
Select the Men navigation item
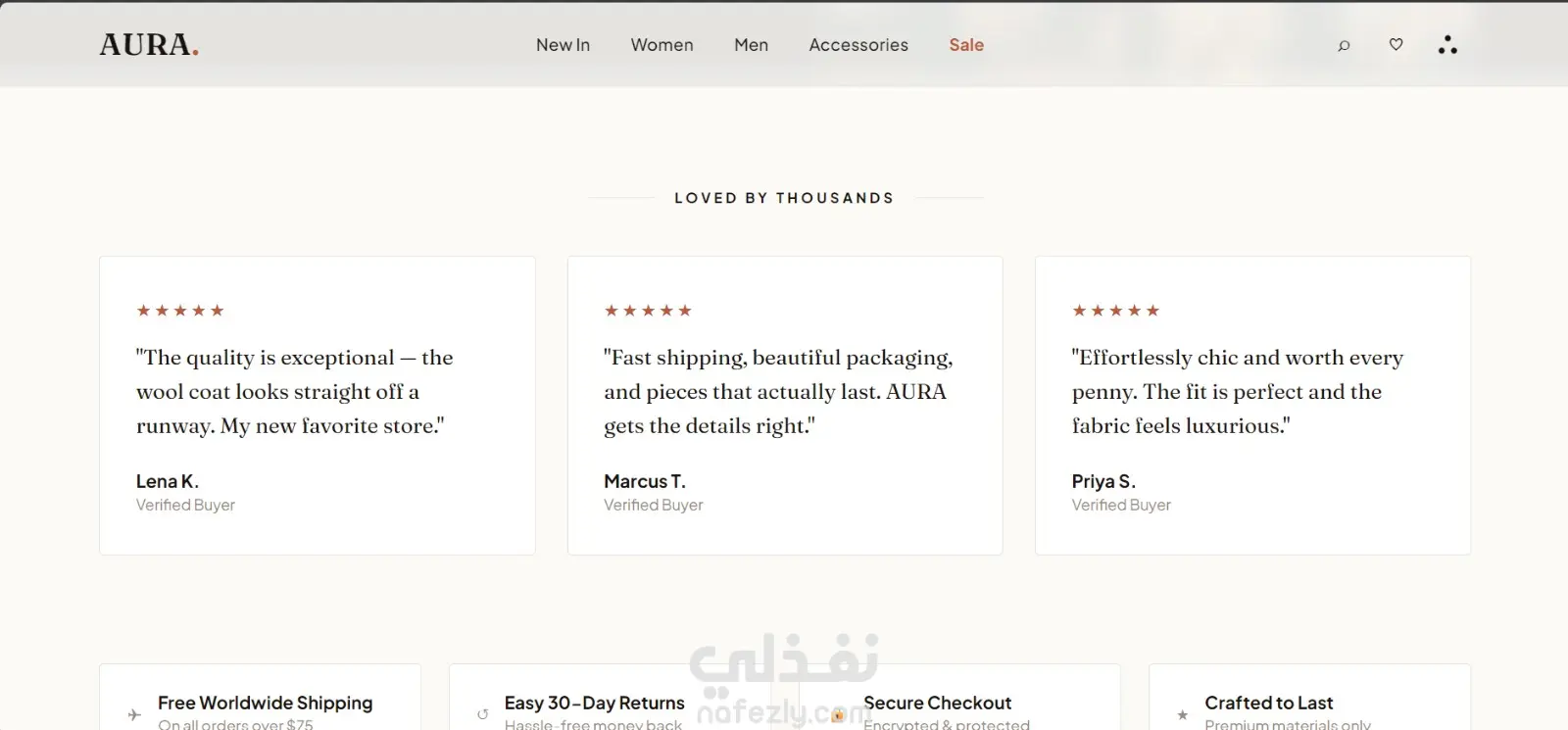click(x=752, y=45)
